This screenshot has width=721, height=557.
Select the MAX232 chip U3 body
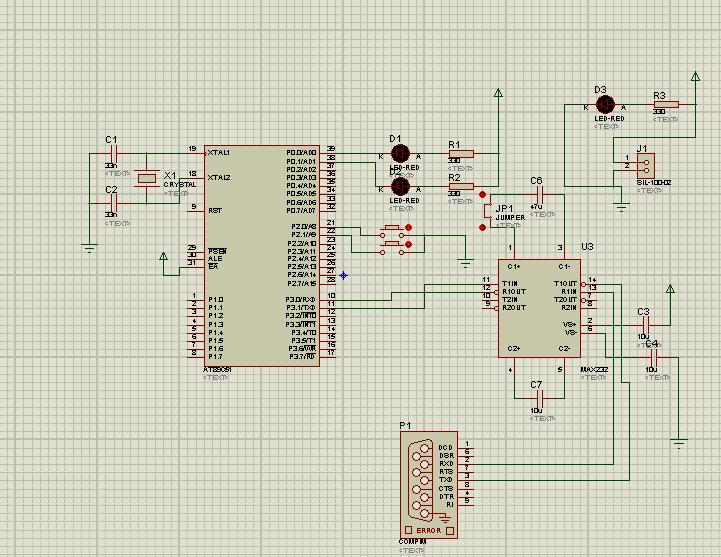(539, 308)
